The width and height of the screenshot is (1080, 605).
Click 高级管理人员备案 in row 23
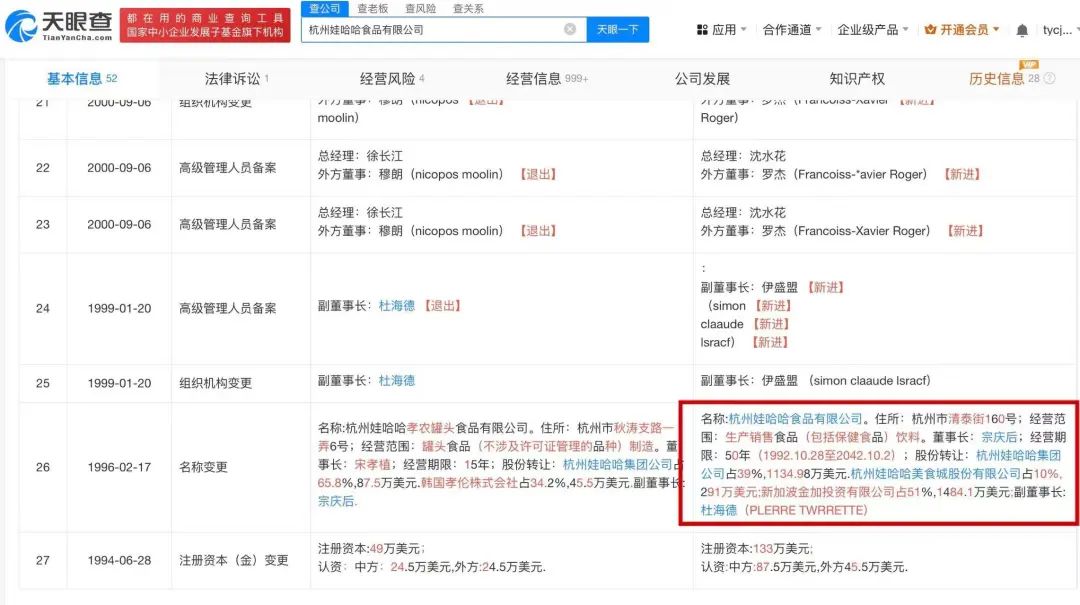click(227, 224)
